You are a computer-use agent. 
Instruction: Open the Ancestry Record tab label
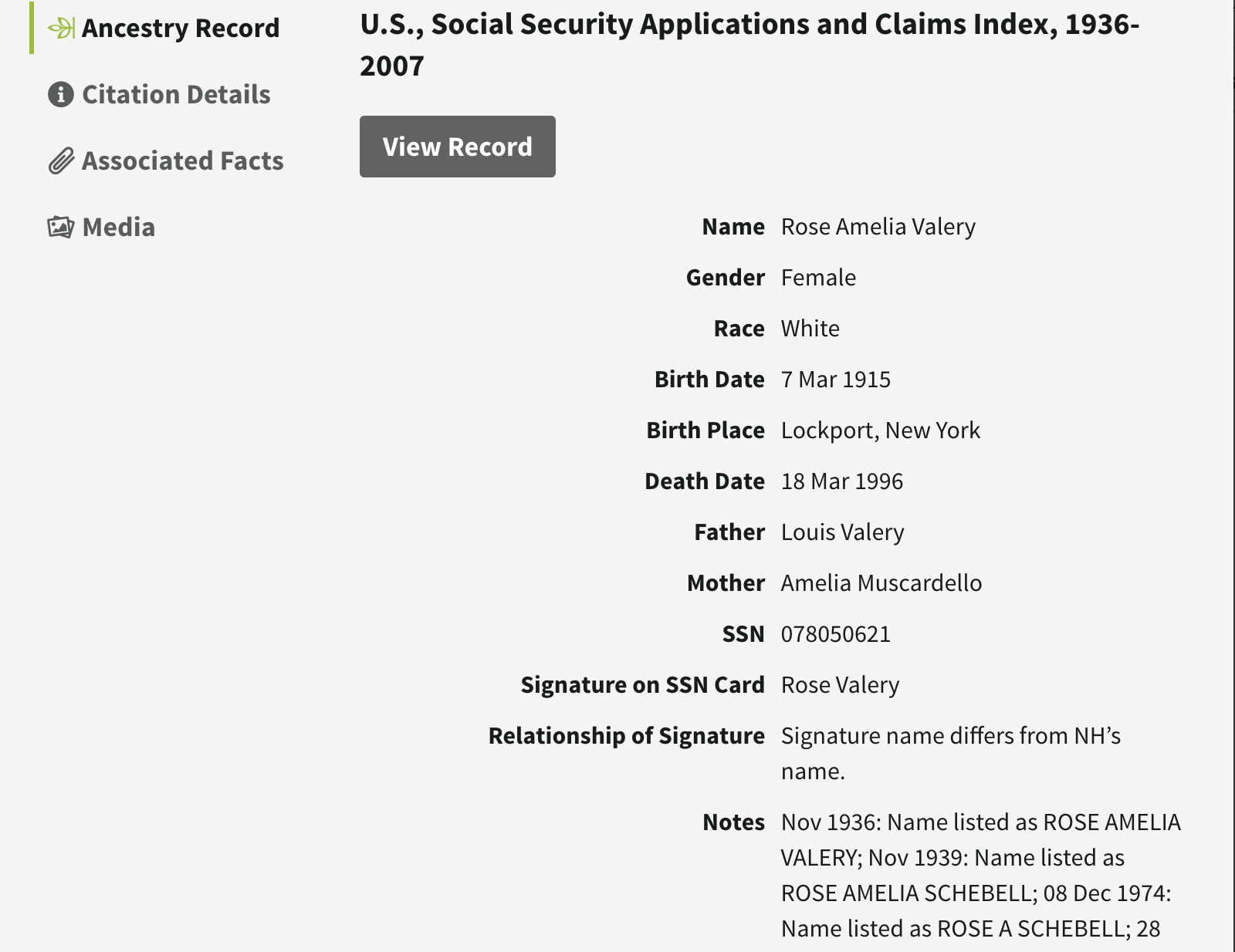click(181, 29)
